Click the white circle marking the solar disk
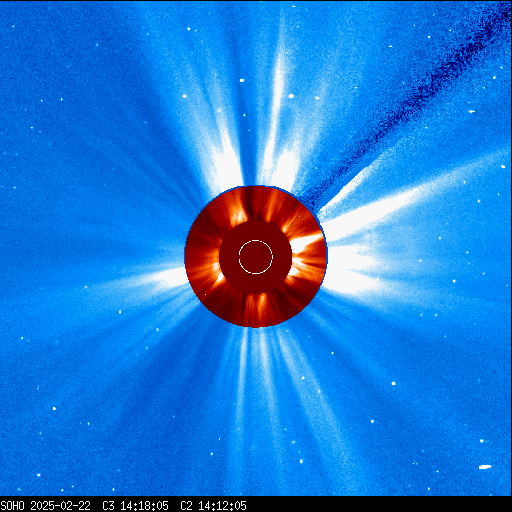 click(x=256, y=257)
